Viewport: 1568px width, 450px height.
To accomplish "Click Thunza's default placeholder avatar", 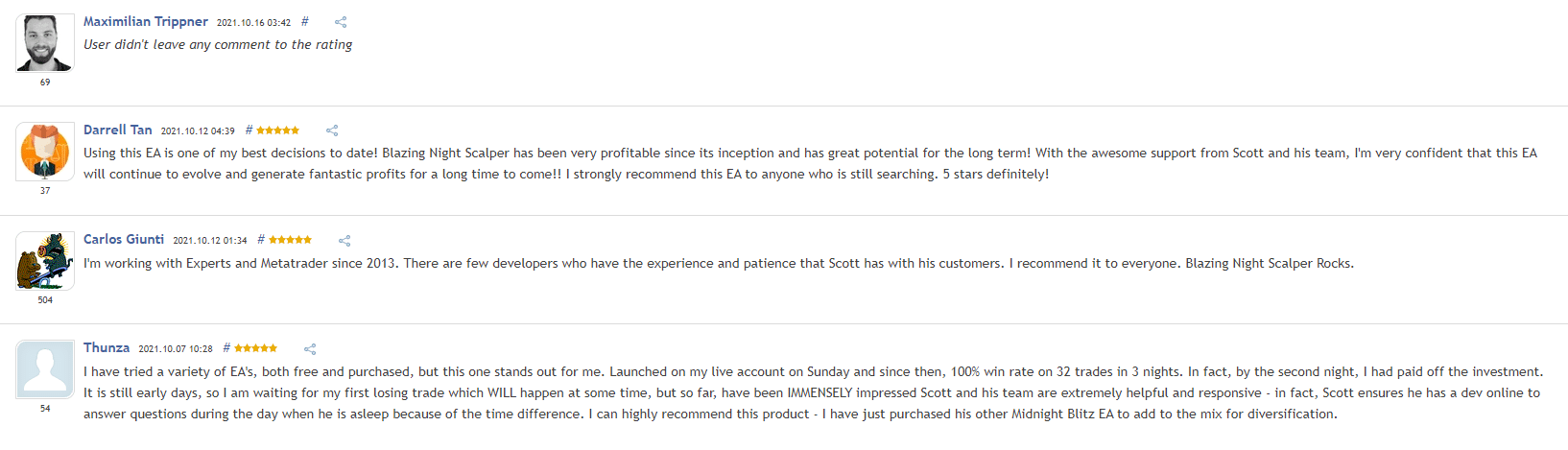I will click(45, 369).
